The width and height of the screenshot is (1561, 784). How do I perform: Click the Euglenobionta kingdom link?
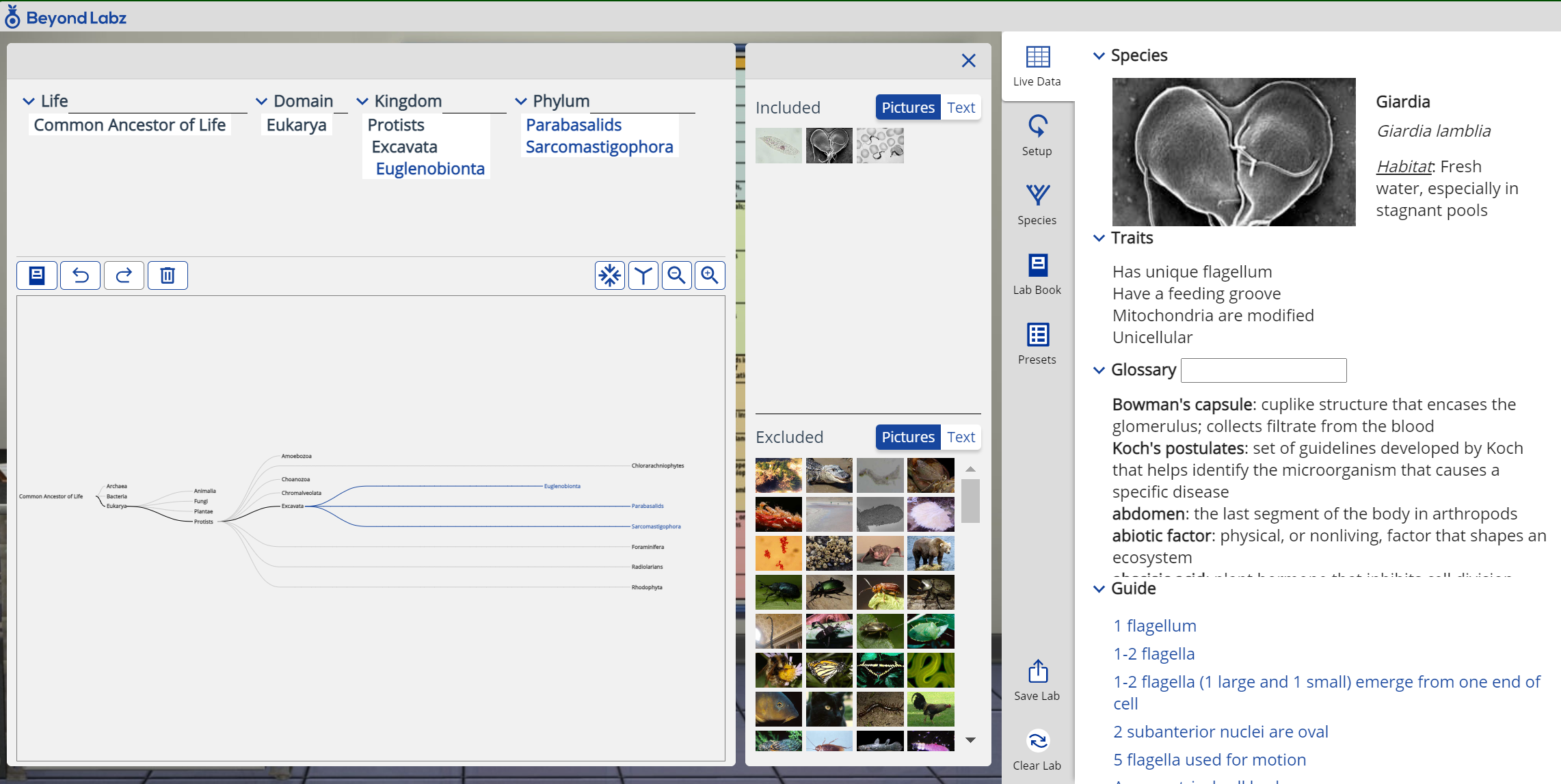(430, 169)
